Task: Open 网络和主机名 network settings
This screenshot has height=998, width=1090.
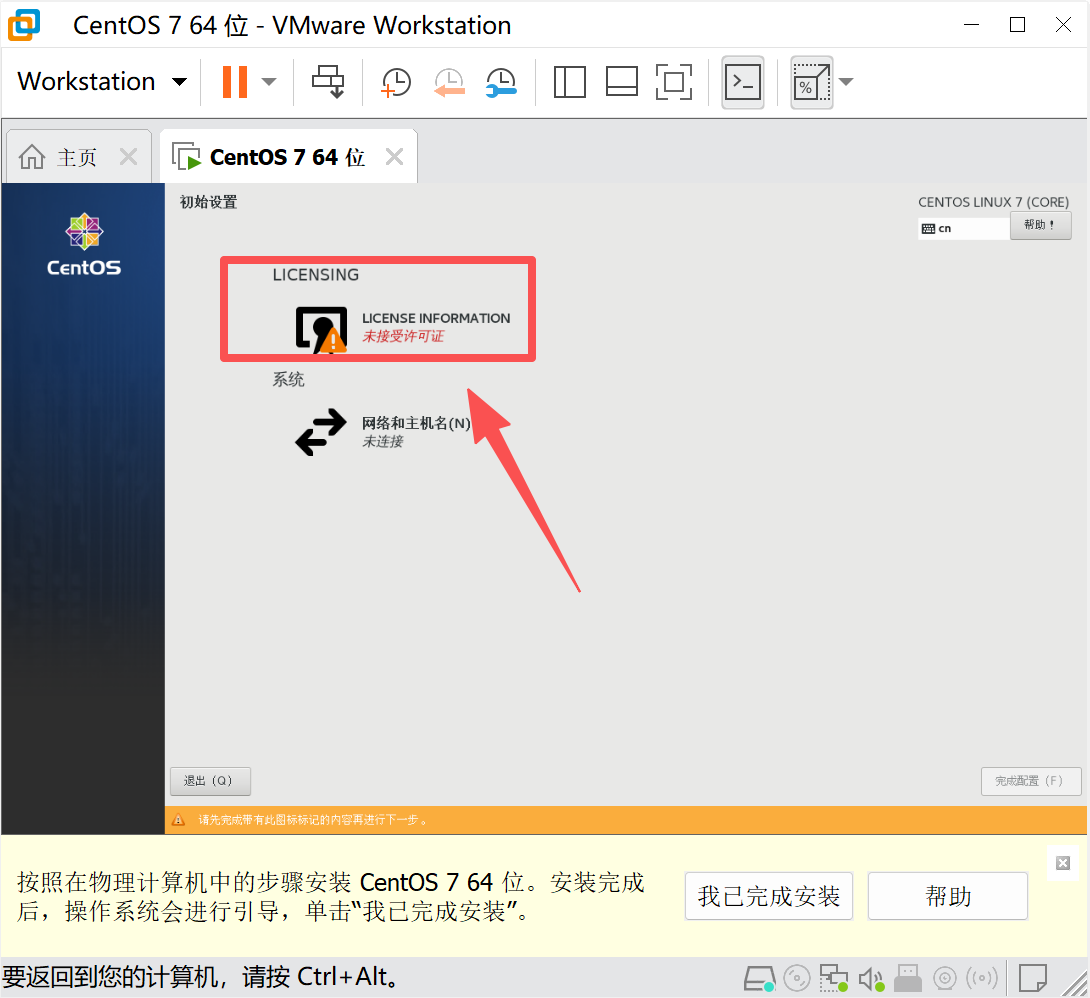Action: pyautogui.click(x=383, y=432)
